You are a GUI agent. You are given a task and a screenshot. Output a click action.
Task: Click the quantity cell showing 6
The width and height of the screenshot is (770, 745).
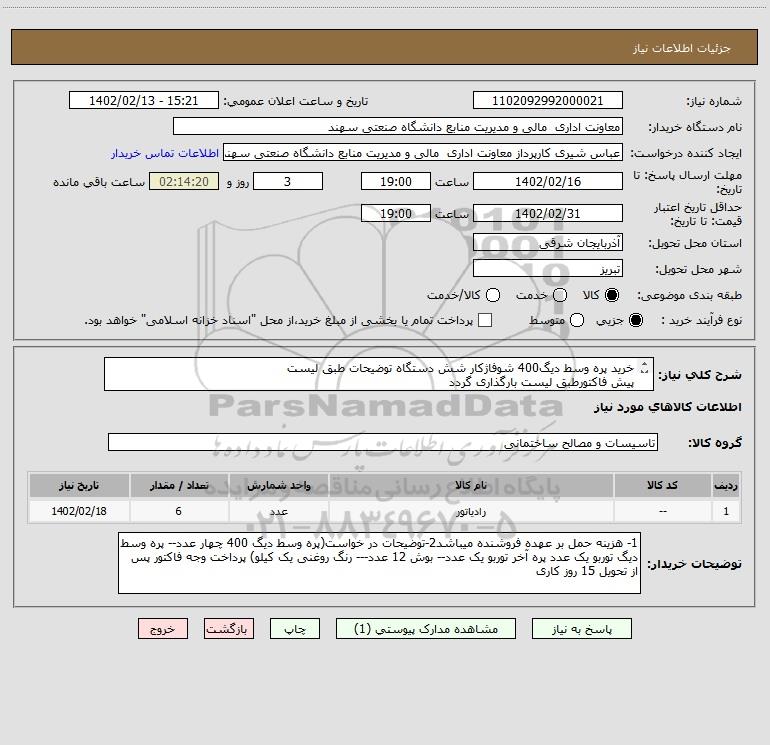click(x=179, y=511)
